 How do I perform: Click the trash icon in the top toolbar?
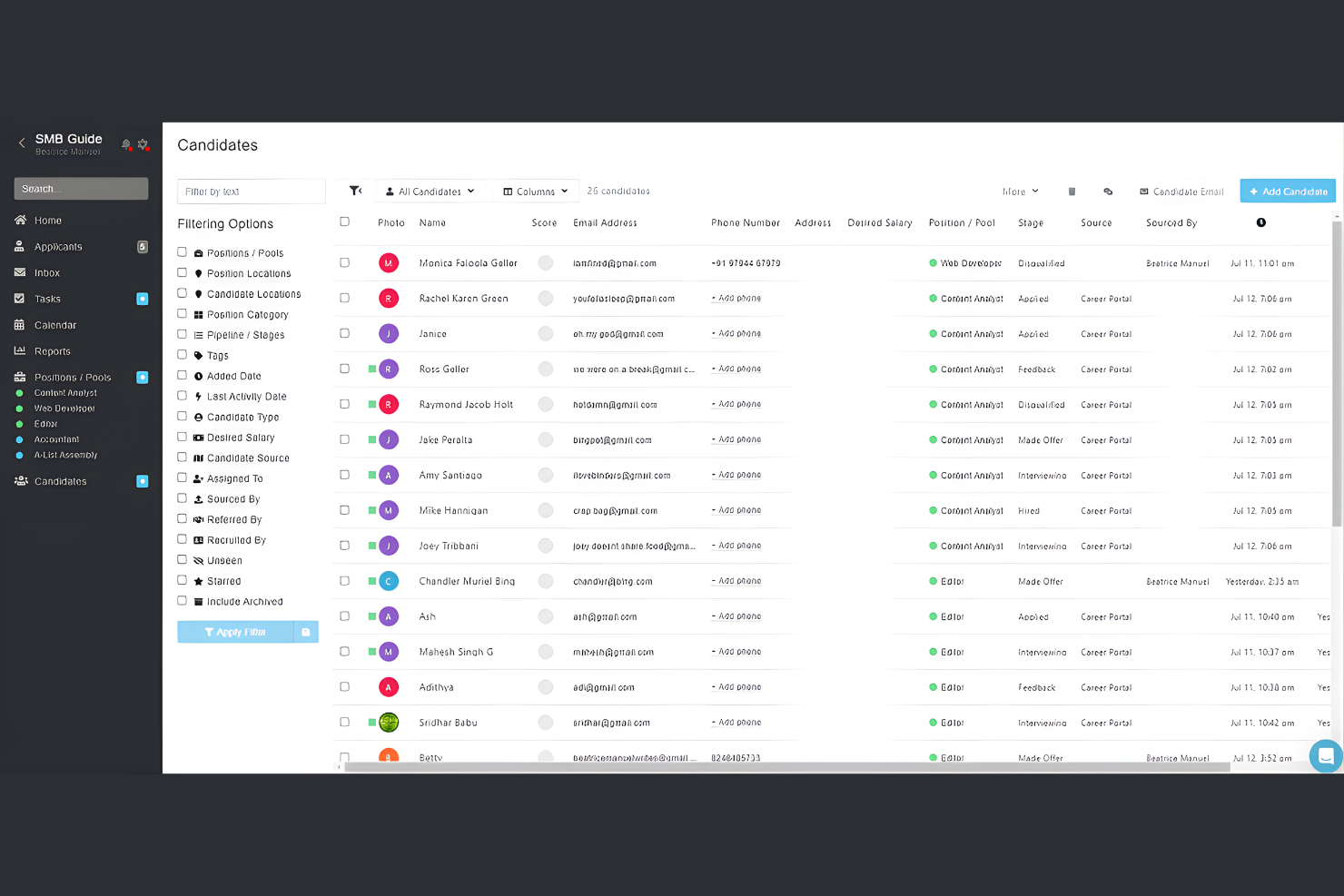[x=1072, y=192]
